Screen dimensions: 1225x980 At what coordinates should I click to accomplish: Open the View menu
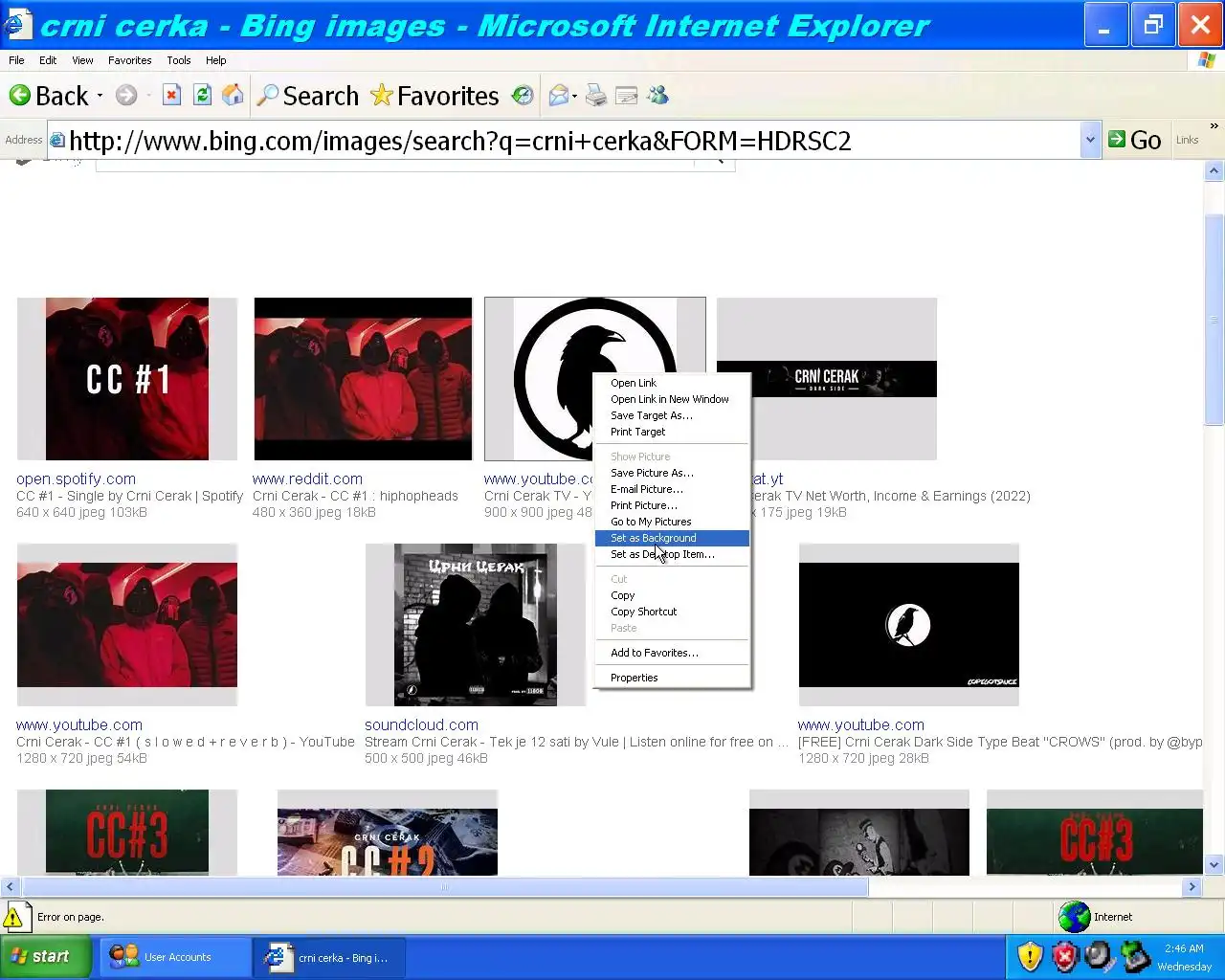[x=82, y=60]
